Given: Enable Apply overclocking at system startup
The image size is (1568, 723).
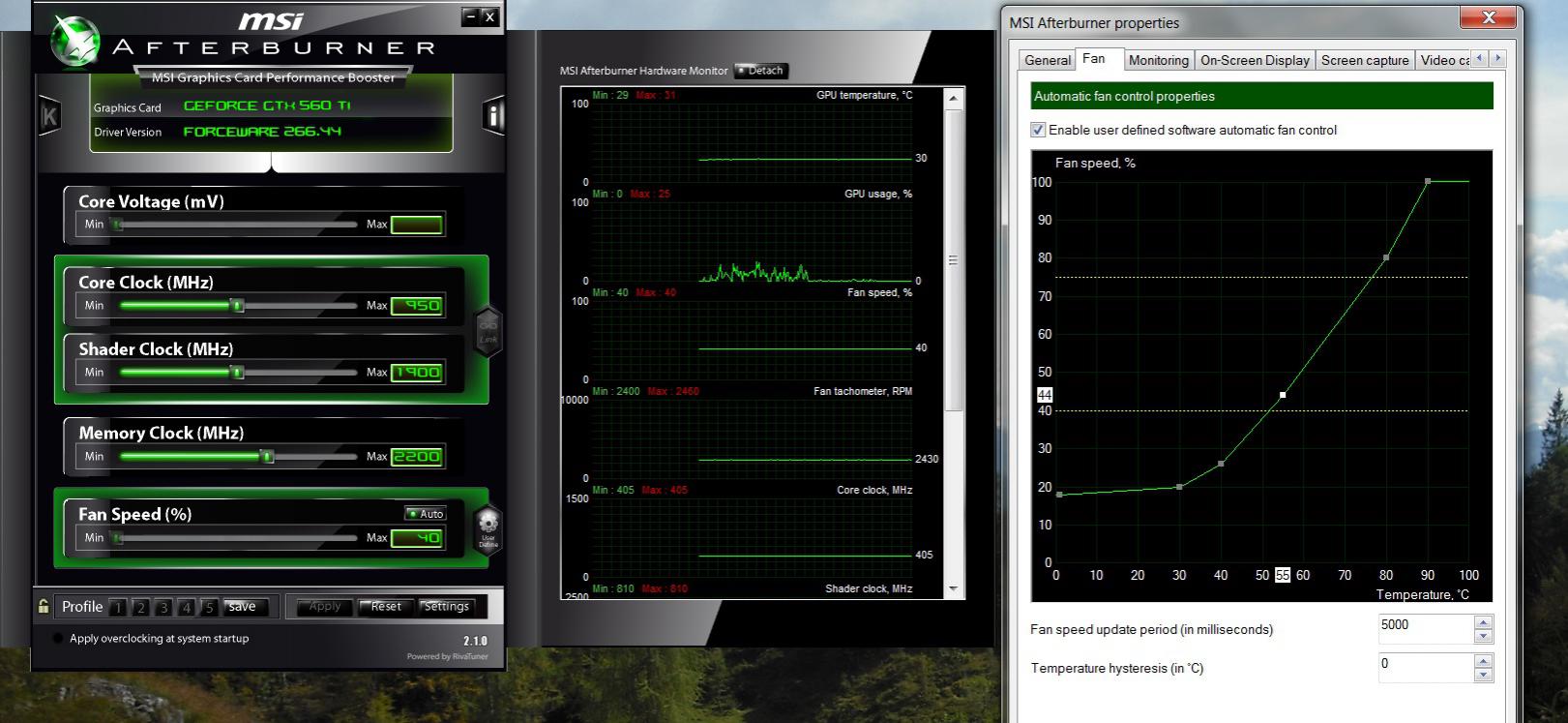Looking at the screenshot, I should coord(58,639).
